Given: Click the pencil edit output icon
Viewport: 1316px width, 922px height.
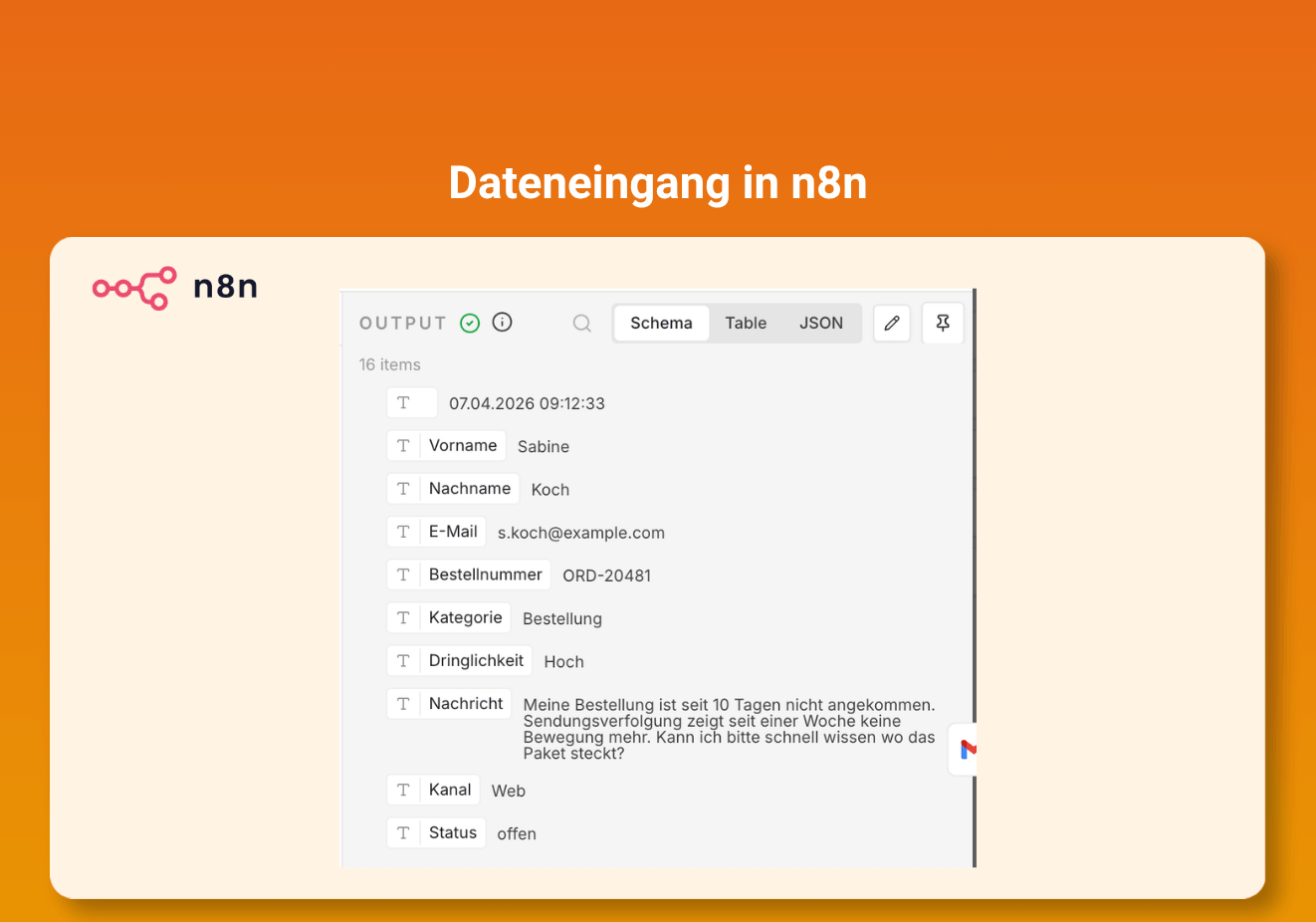Looking at the screenshot, I should click(892, 323).
